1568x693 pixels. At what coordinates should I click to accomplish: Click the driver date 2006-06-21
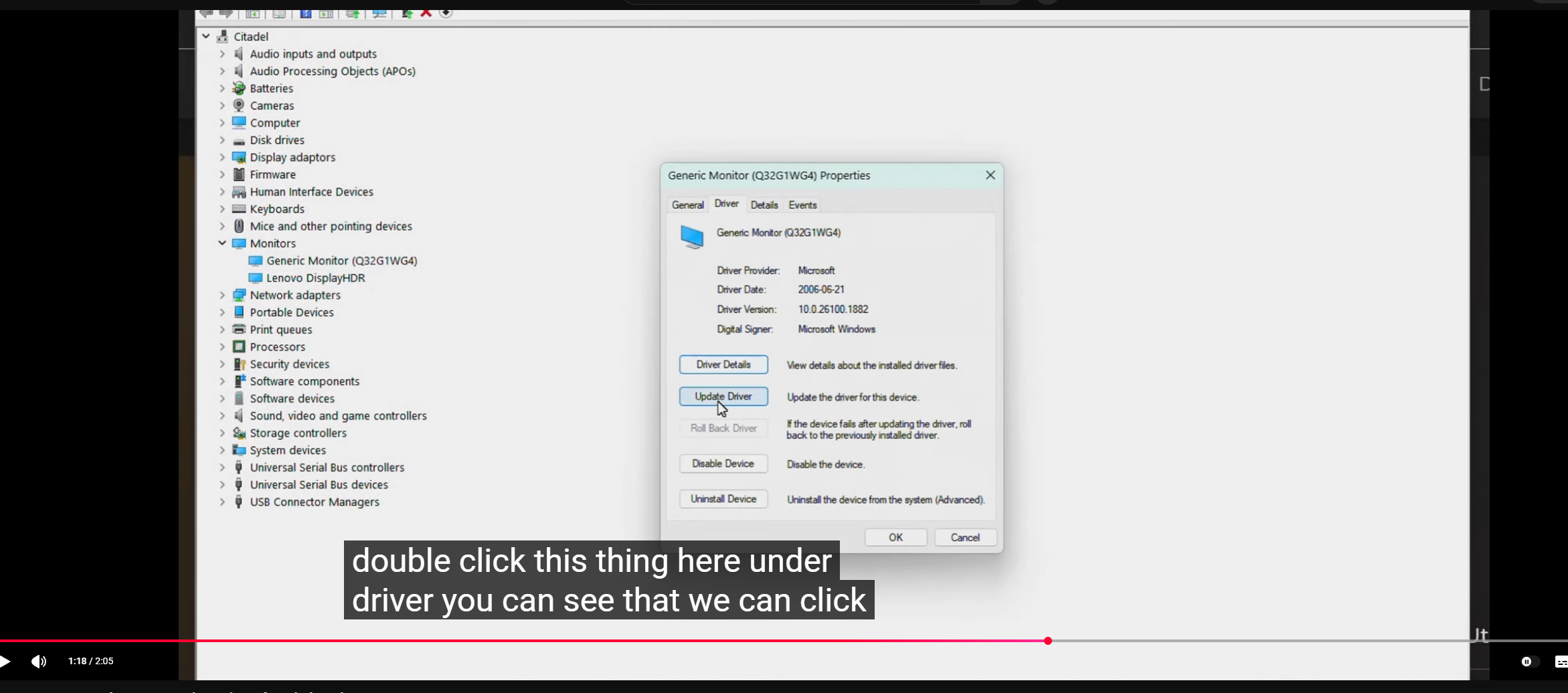(821, 290)
